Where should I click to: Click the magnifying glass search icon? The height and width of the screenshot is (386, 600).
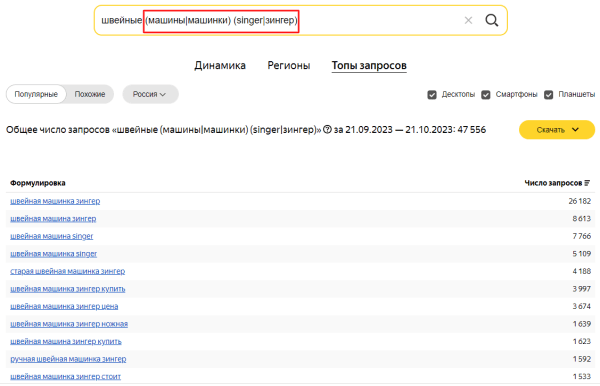click(492, 20)
